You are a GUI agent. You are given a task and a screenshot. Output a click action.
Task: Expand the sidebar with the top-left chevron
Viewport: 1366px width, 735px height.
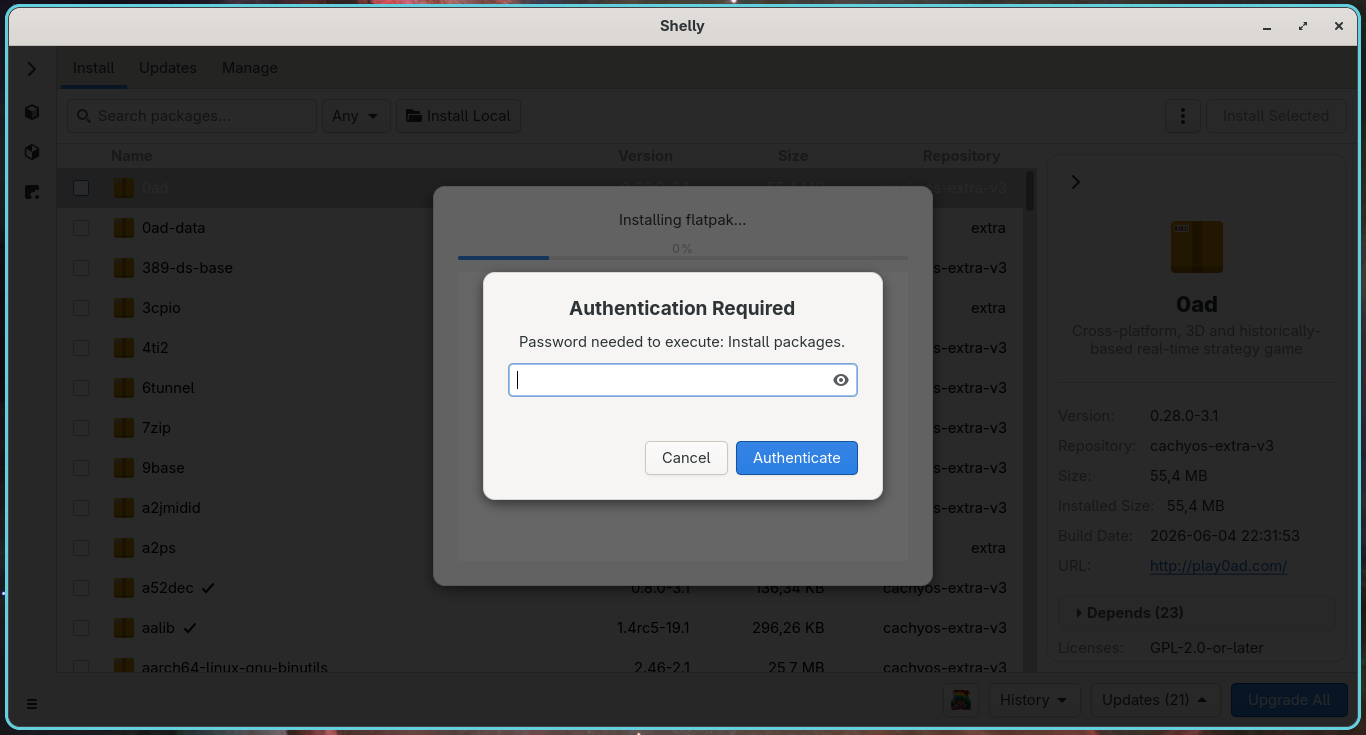point(32,69)
